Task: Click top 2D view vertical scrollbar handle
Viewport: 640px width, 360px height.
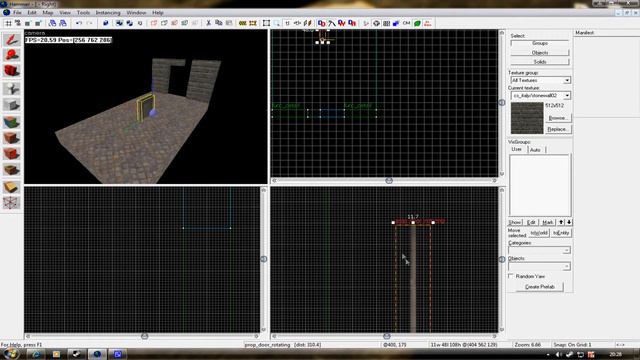Action: point(502,102)
